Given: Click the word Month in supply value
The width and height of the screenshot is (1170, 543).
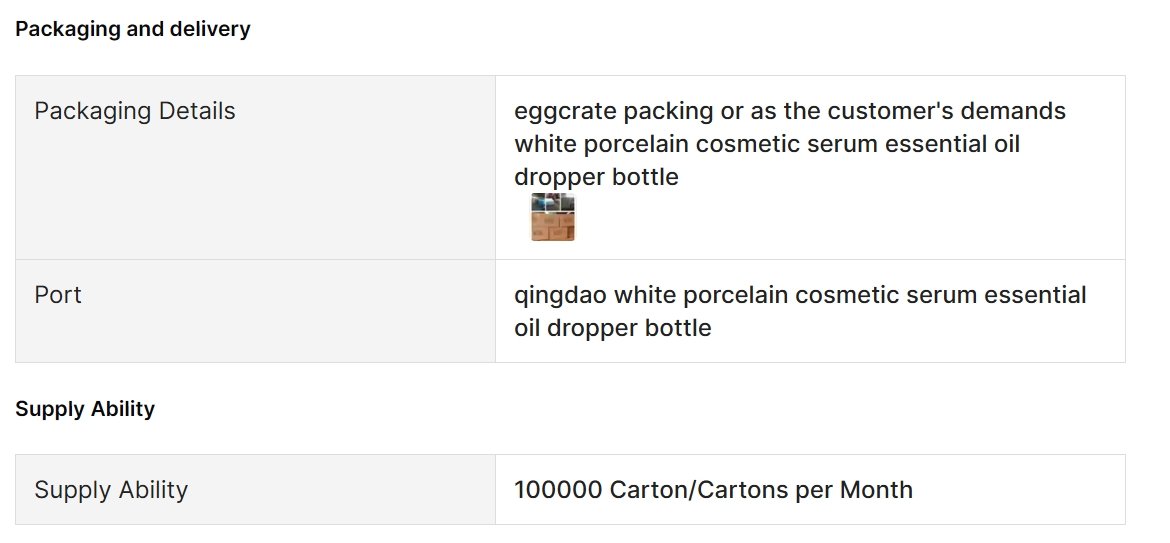Looking at the screenshot, I should (876, 490).
